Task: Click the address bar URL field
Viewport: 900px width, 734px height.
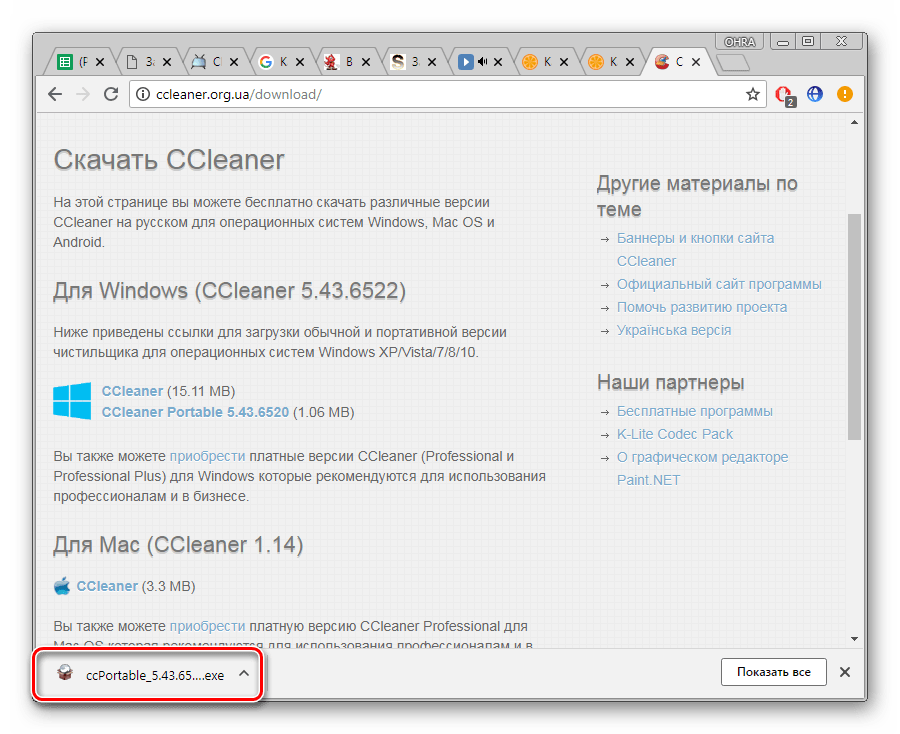Action: [x=440, y=94]
